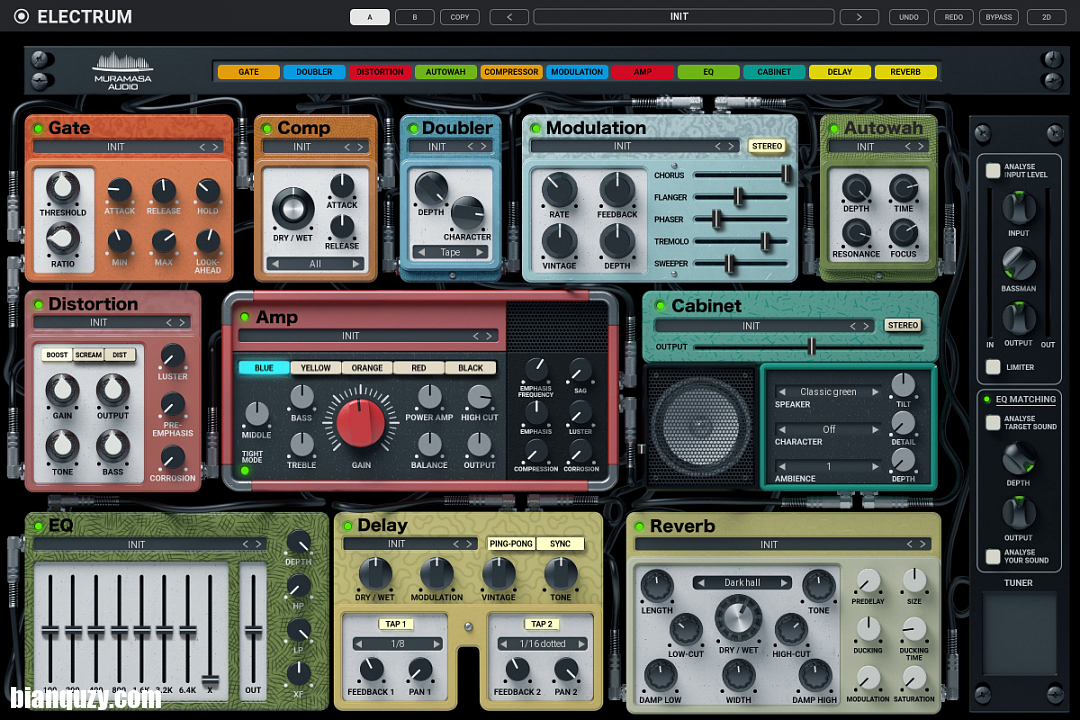Check the Analyse Your Sound box

pyautogui.click(x=993, y=556)
